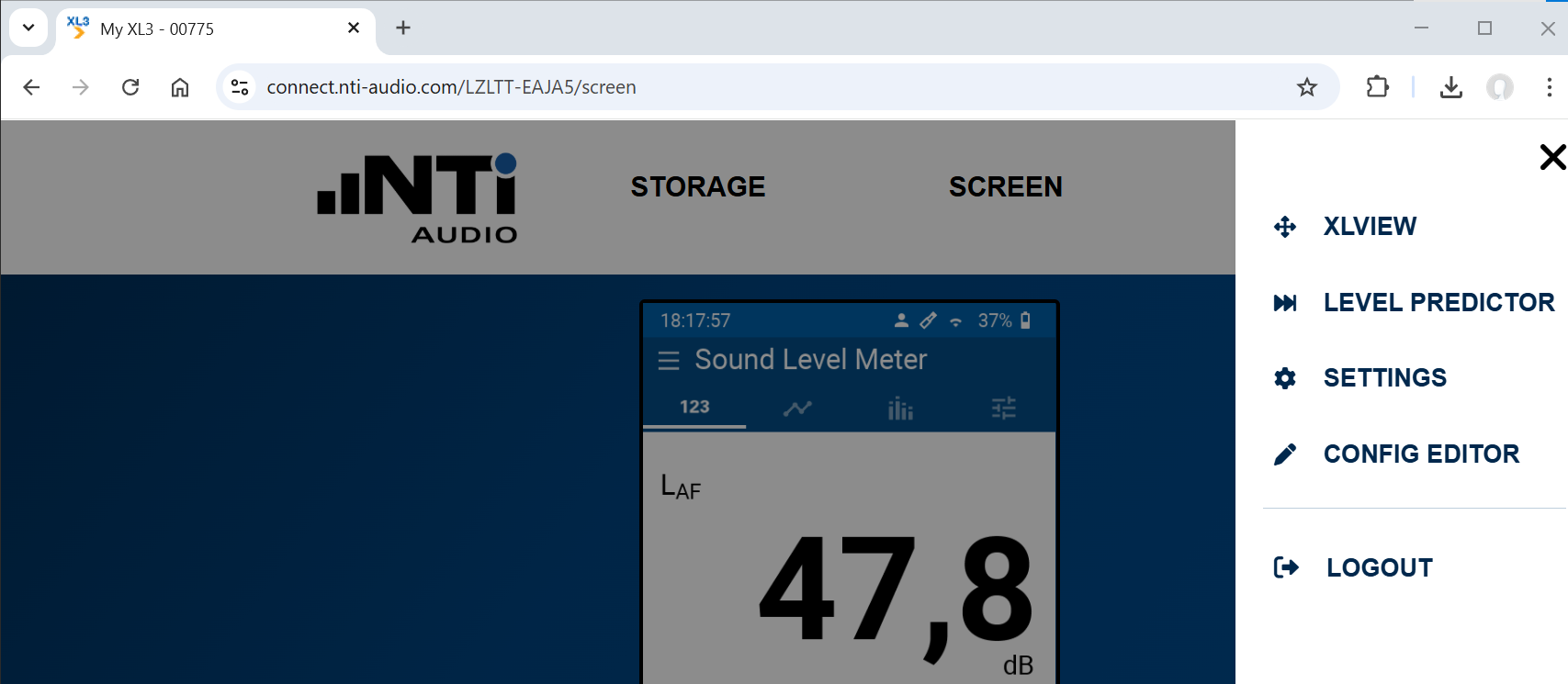The image size is (1568, 684).
Task: Reload the current page
Action: 130,87
